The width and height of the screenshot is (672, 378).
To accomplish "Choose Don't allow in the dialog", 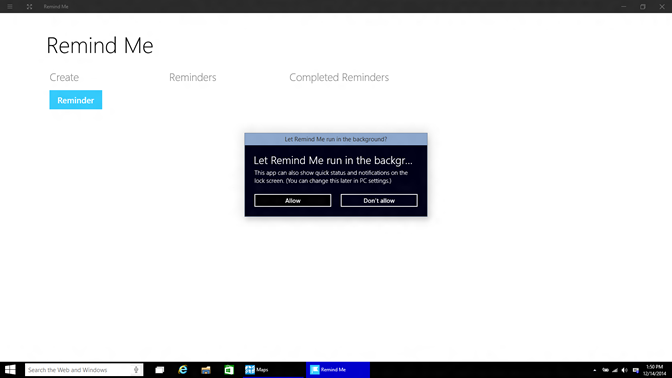I will click(x=379, y=200).
